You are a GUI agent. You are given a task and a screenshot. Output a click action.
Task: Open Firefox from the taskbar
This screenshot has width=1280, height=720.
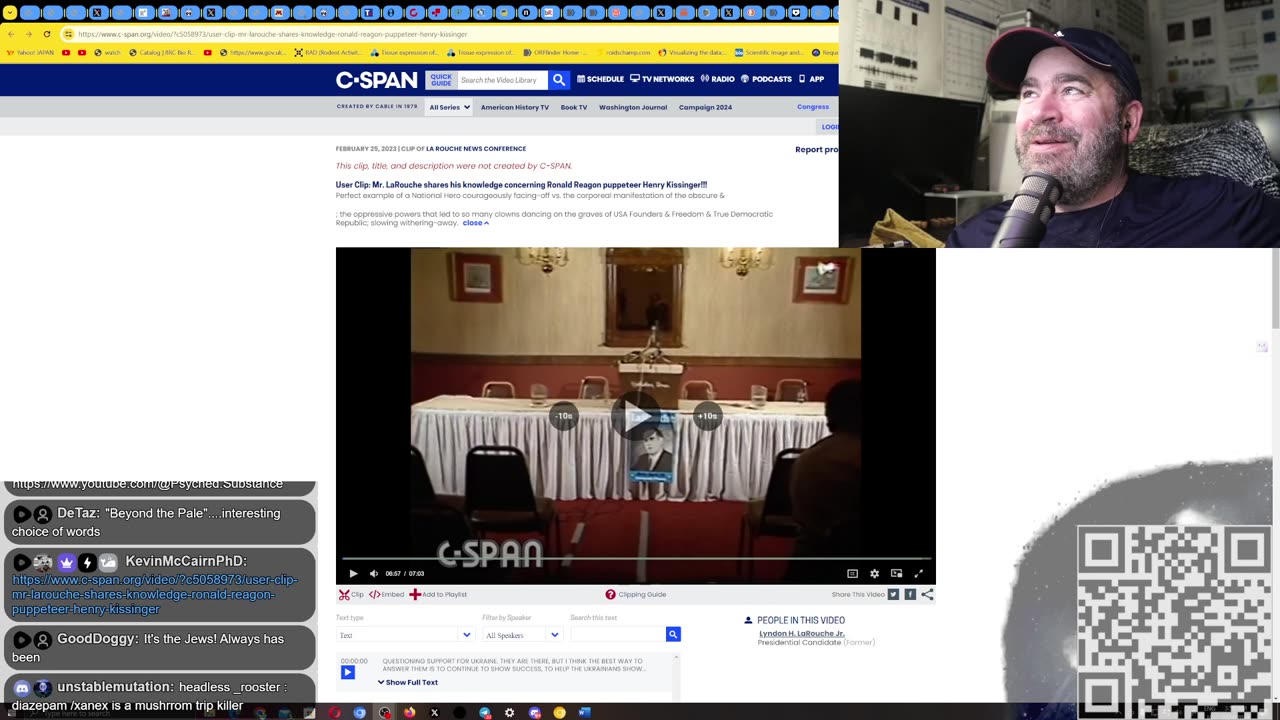pyautogui.click(x=409, y=713)
